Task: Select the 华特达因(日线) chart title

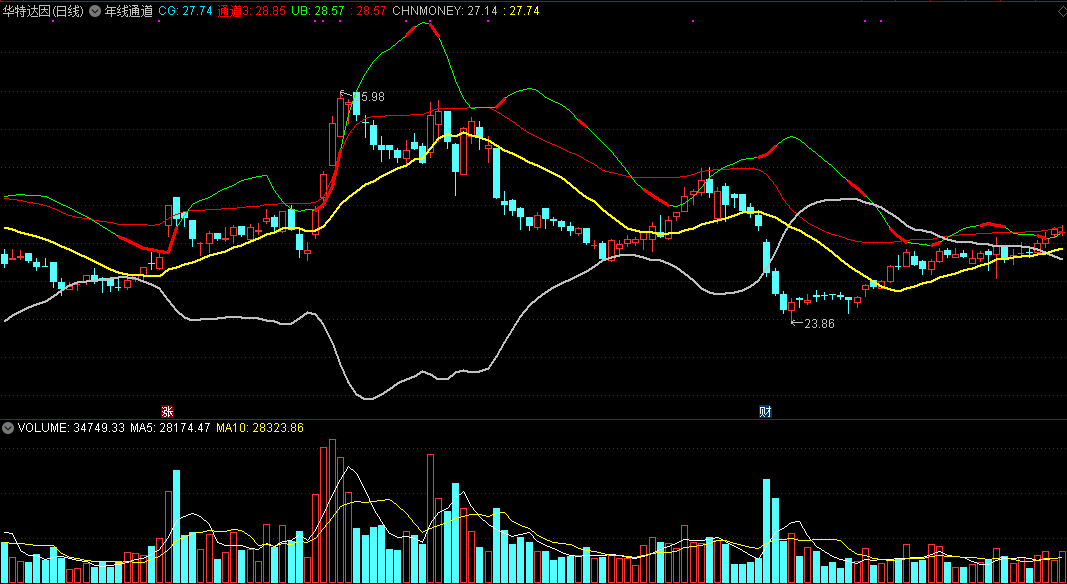Action: click(44, 11)
